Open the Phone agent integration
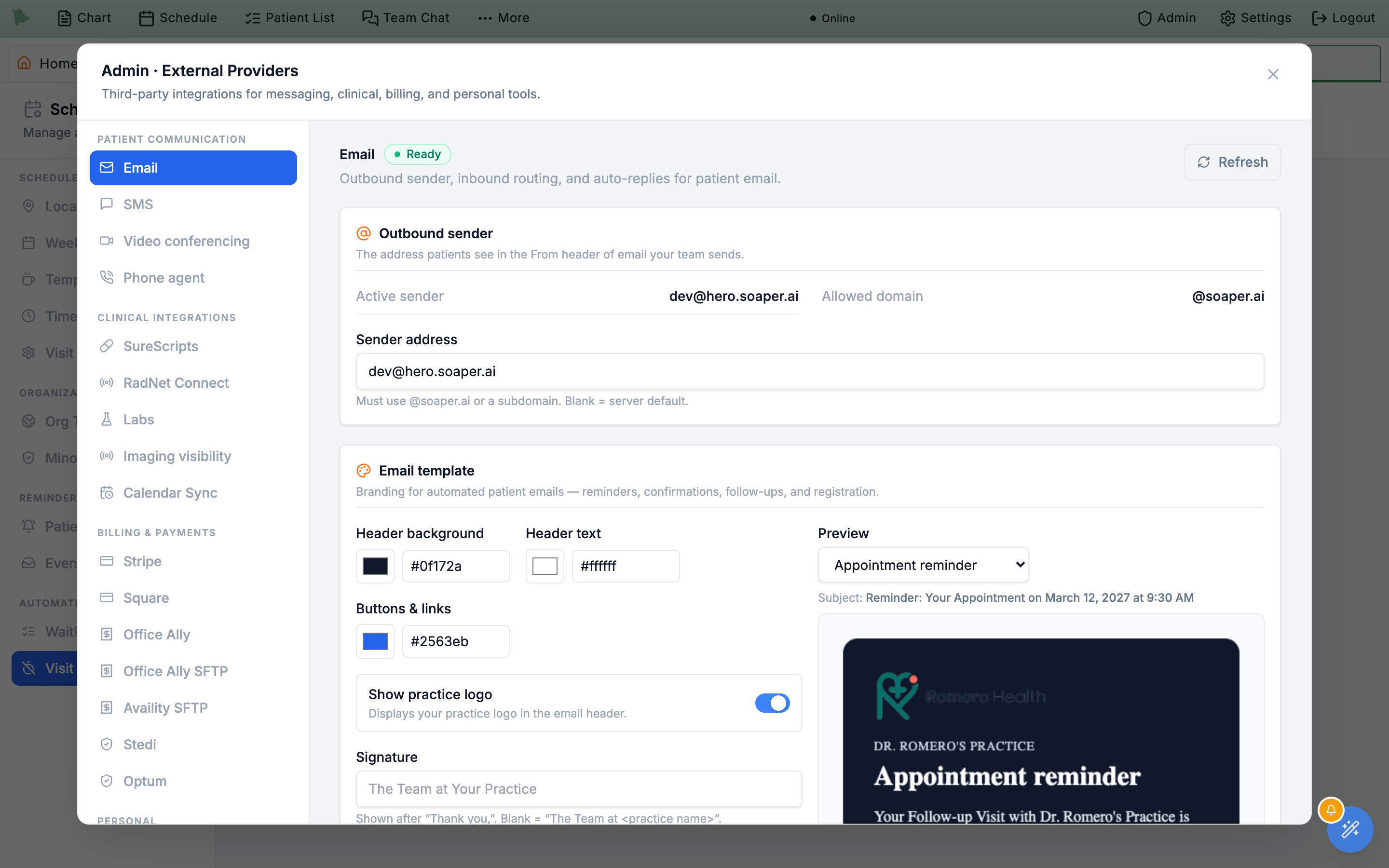Screen dimensions: 1389x868 coord(193,278)
